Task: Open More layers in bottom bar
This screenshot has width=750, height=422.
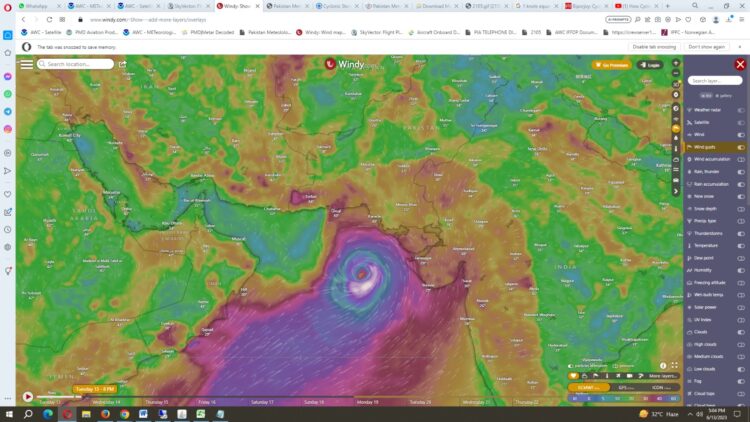Action: pyautogui.click(x=663, y=376)
